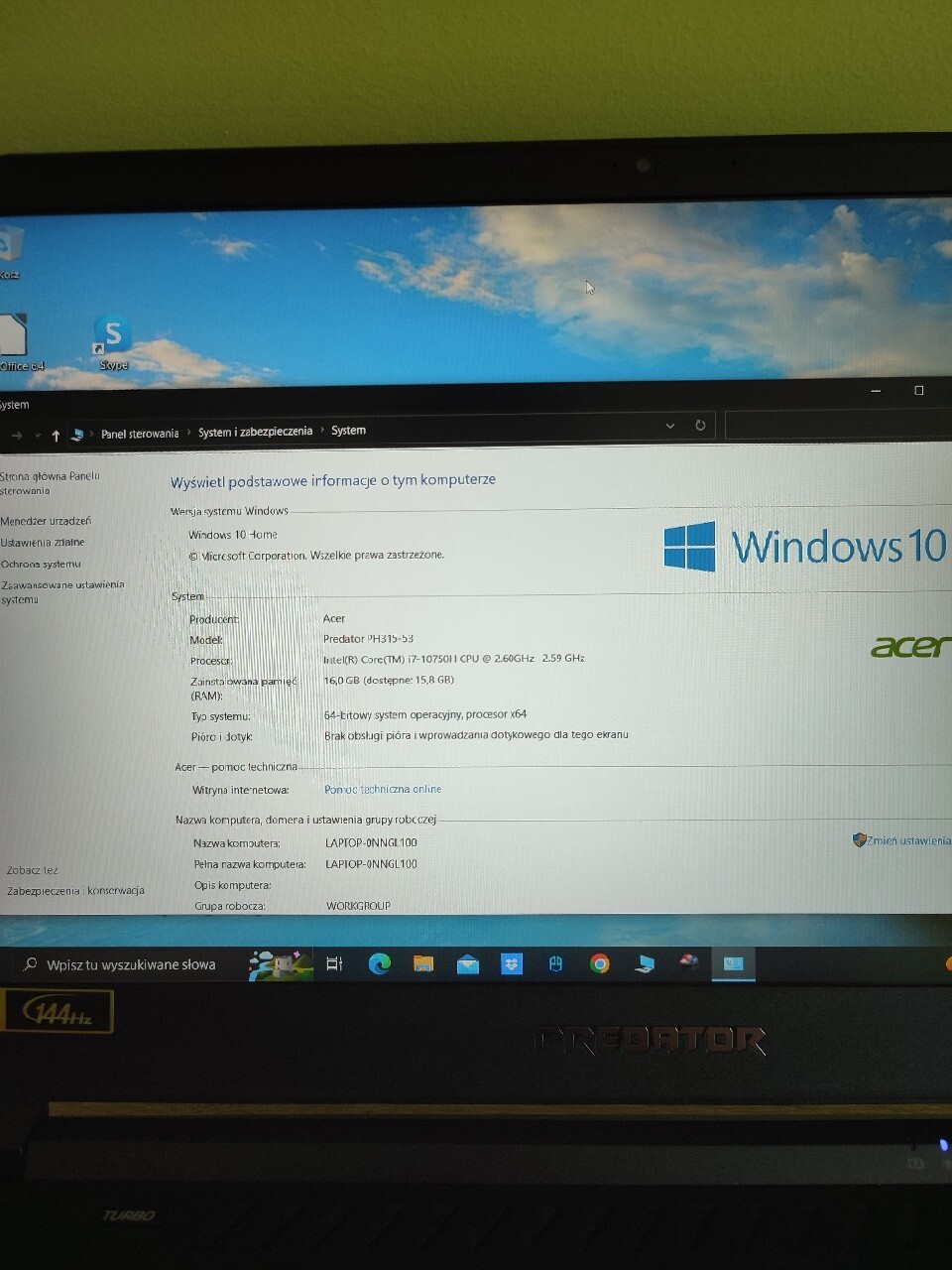Go to System i zabezpieczenia breadcrumb

255,432
